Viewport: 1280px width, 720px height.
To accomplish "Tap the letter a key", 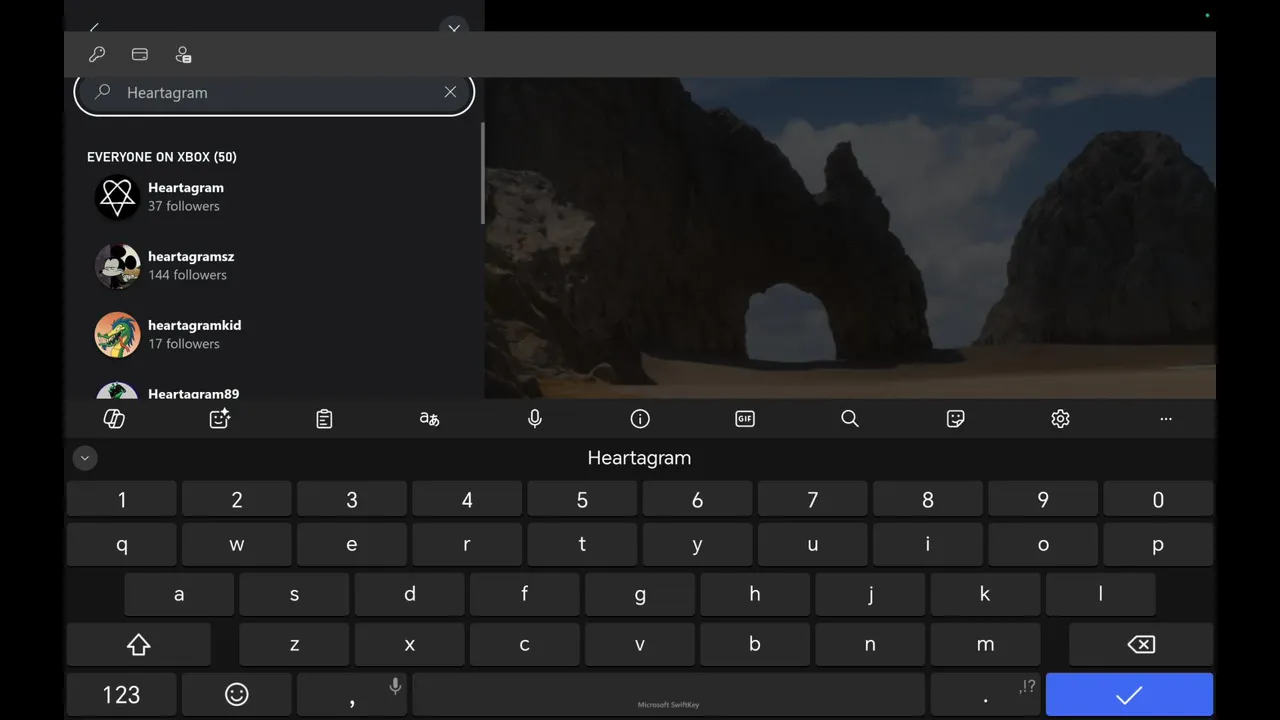I will point(179,595).
